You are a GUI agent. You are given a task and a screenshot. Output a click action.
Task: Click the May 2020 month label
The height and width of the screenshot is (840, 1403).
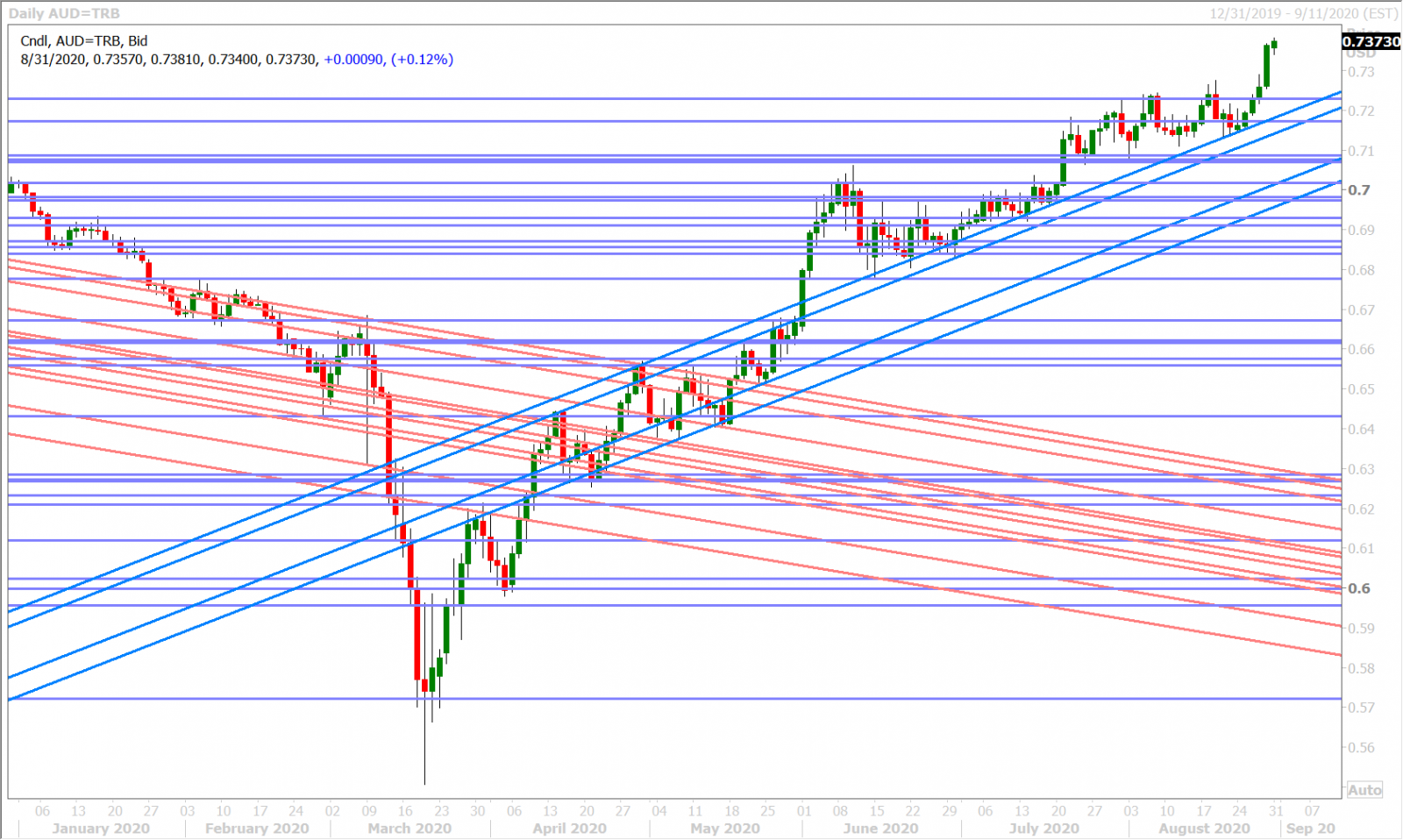[725, 828]
